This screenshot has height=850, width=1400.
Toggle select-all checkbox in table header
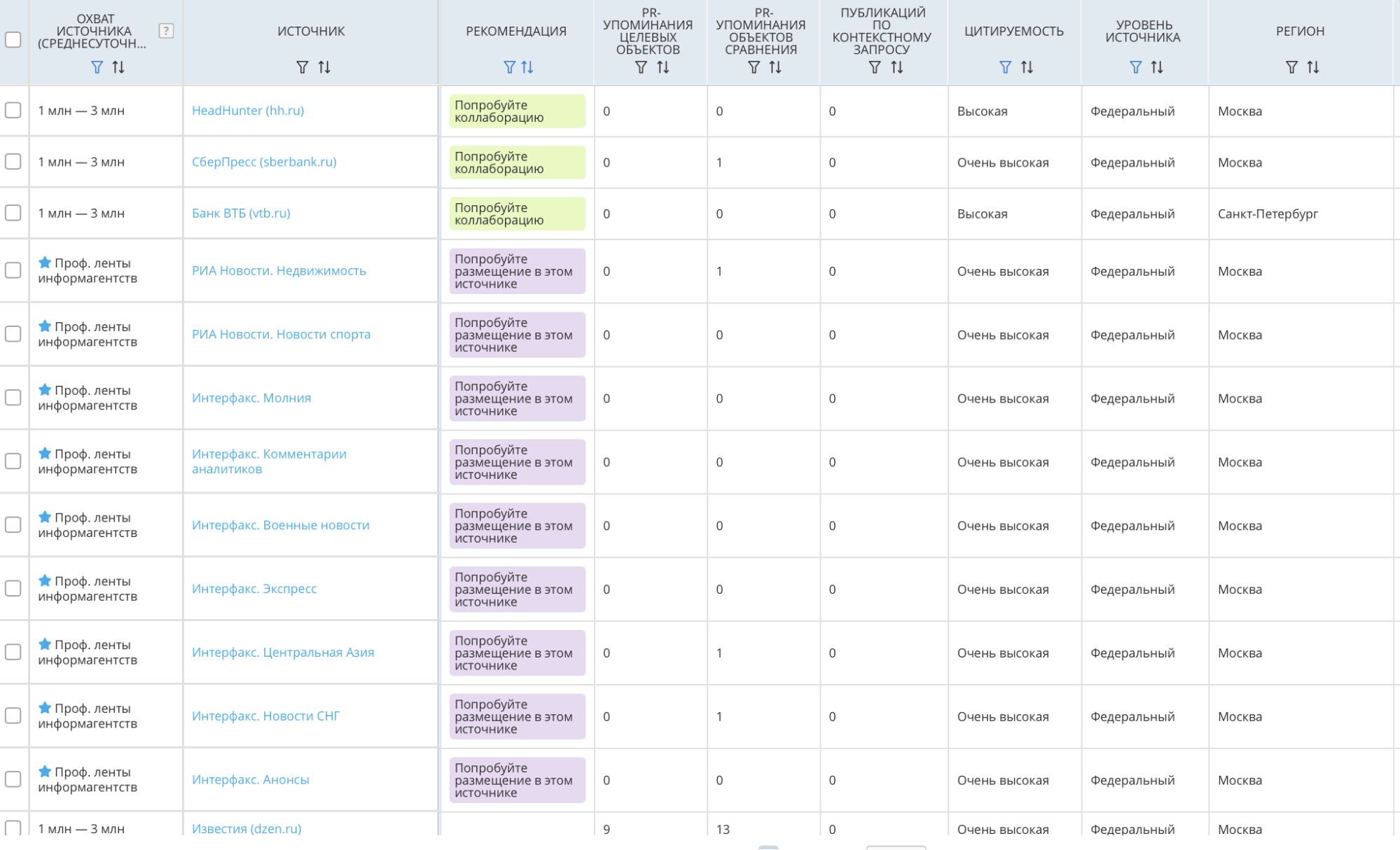click(13, 39)
